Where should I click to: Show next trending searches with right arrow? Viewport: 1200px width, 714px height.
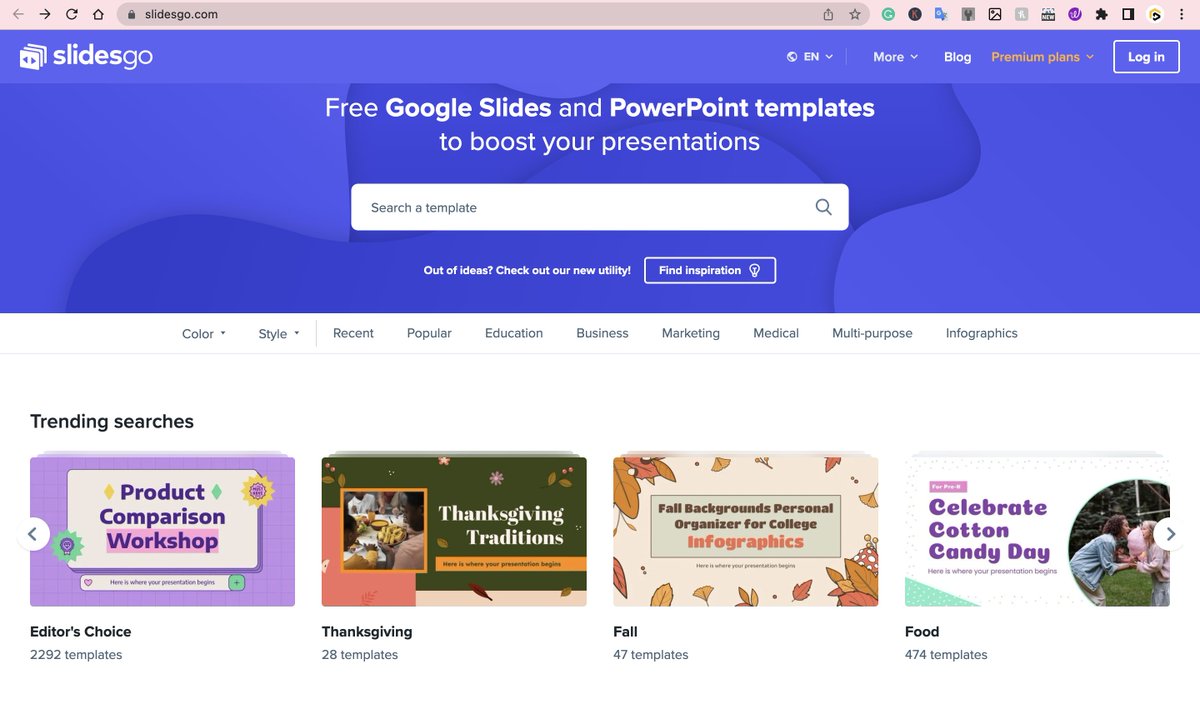click(1169, 534)
